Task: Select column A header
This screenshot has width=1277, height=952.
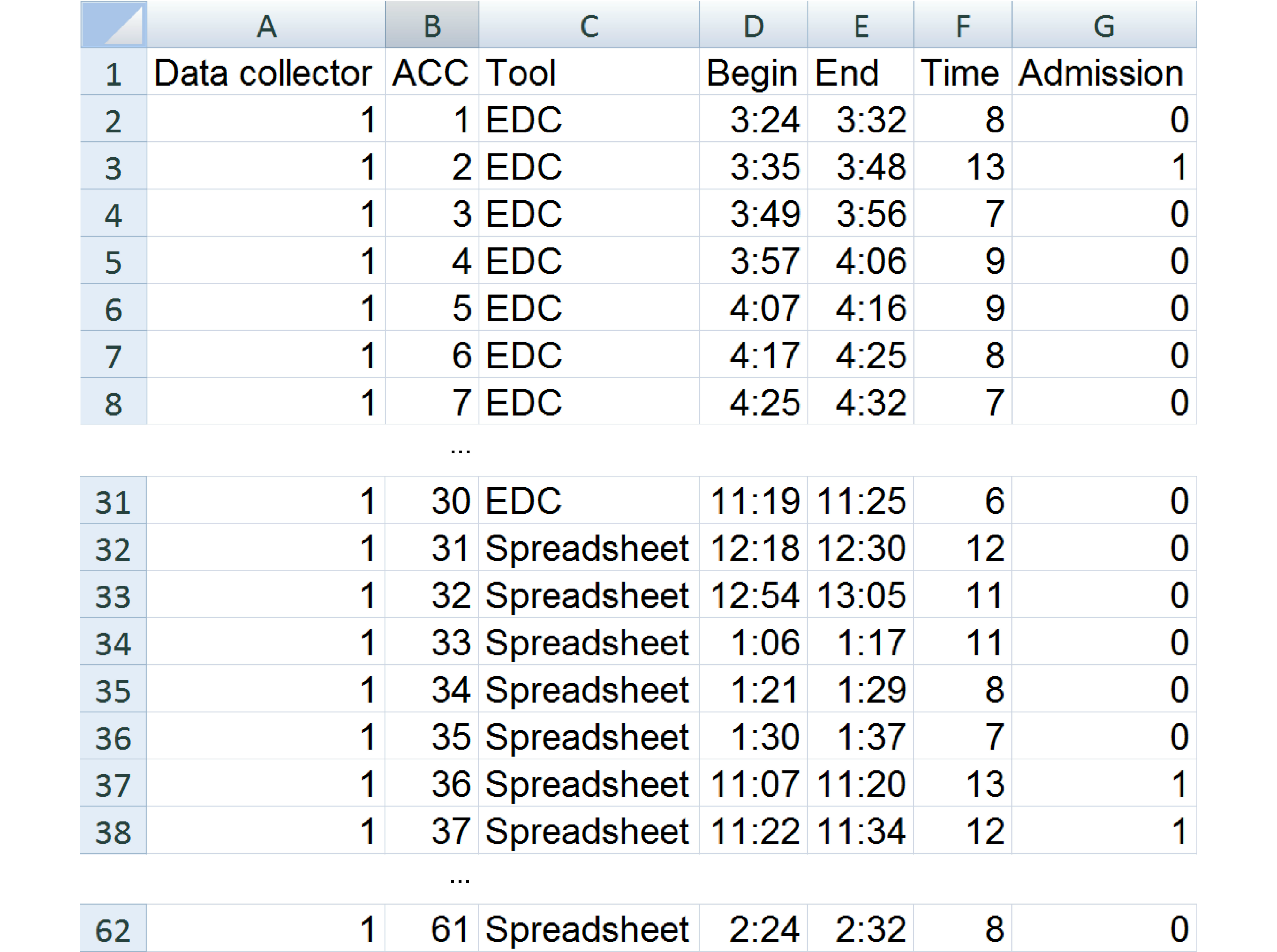Action: (x=266, y=25)
